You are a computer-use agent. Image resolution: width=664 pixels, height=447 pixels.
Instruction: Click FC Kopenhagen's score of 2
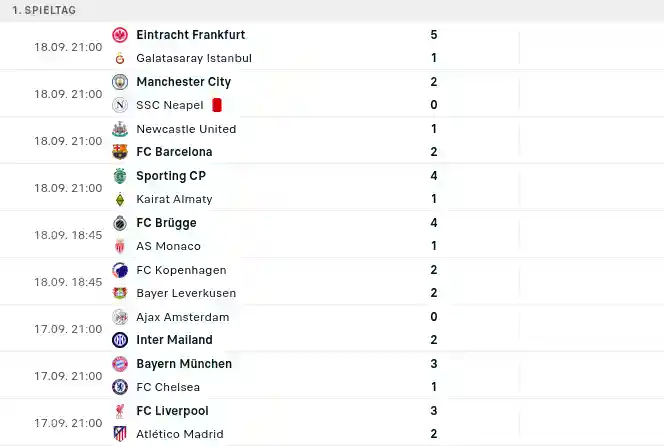pyautogui.click(x=434, y=270)
